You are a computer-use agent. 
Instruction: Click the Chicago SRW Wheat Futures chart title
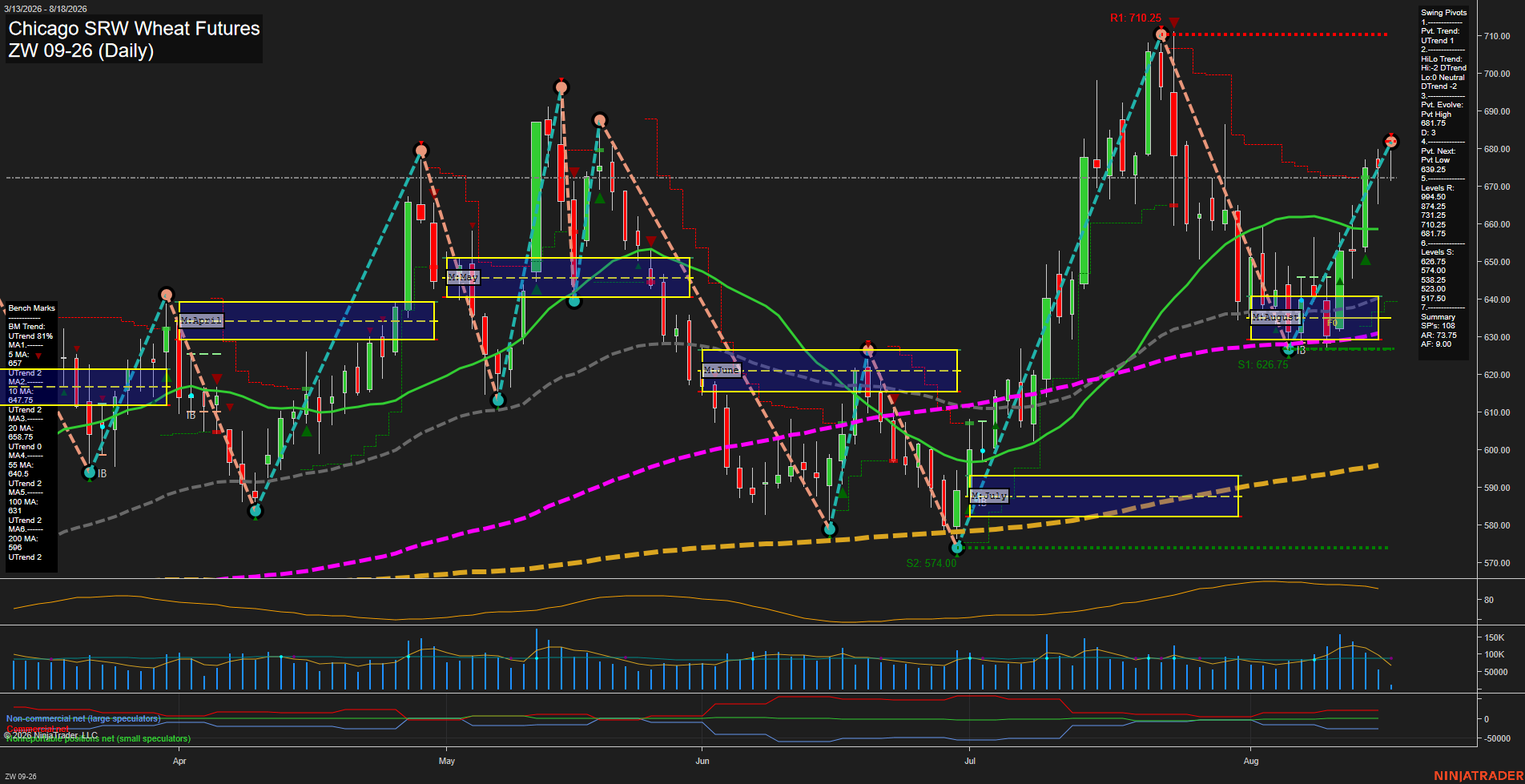(134, 29)
